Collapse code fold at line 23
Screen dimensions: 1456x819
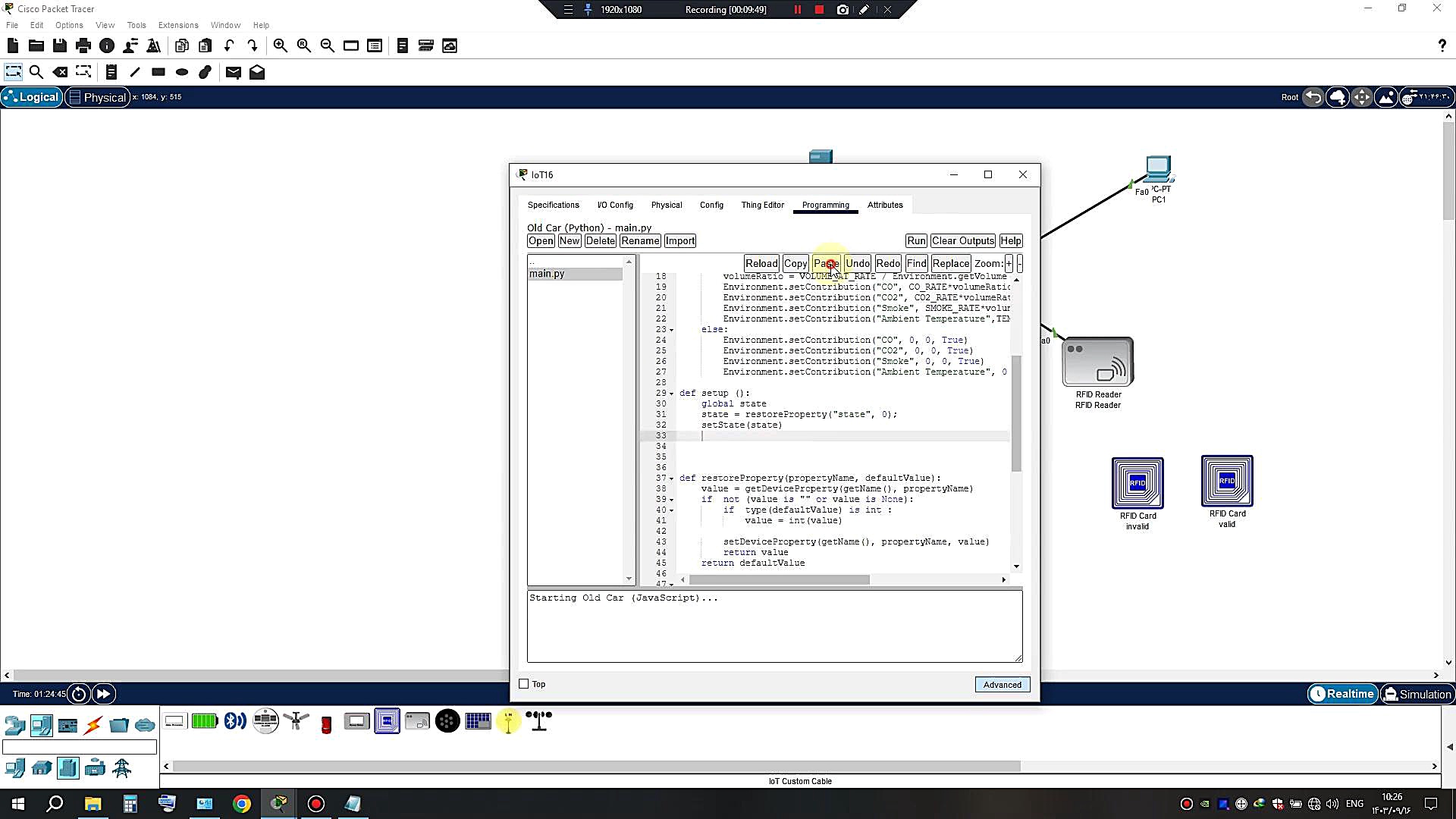point(671,330)
